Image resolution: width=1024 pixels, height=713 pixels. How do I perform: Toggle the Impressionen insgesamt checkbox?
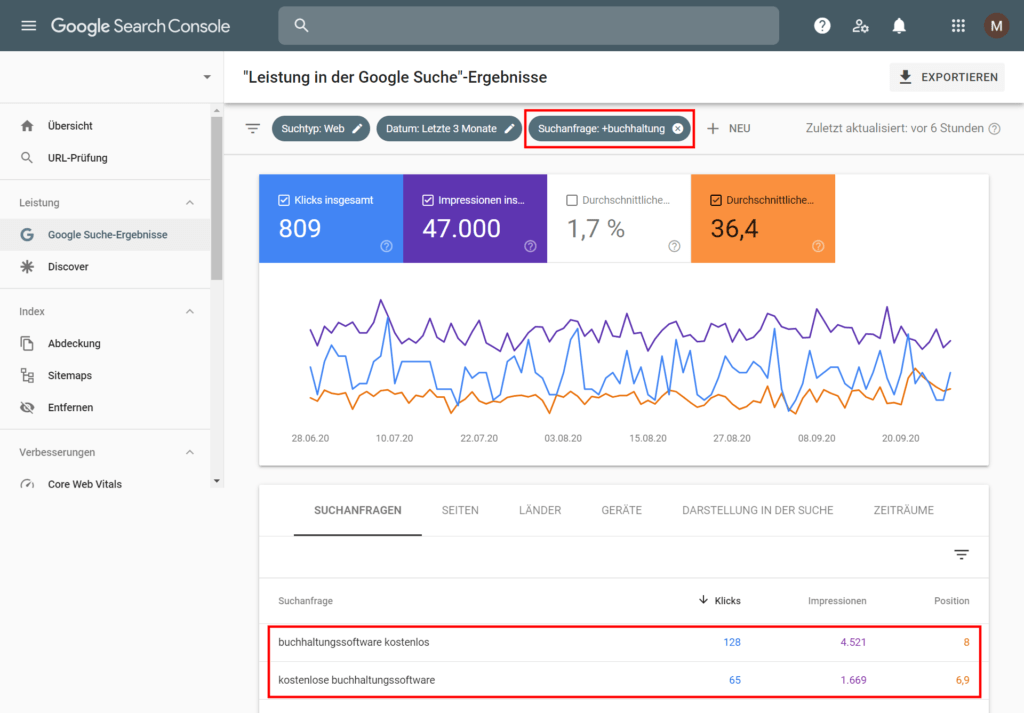pyautogui.click(x=428, y=200)
